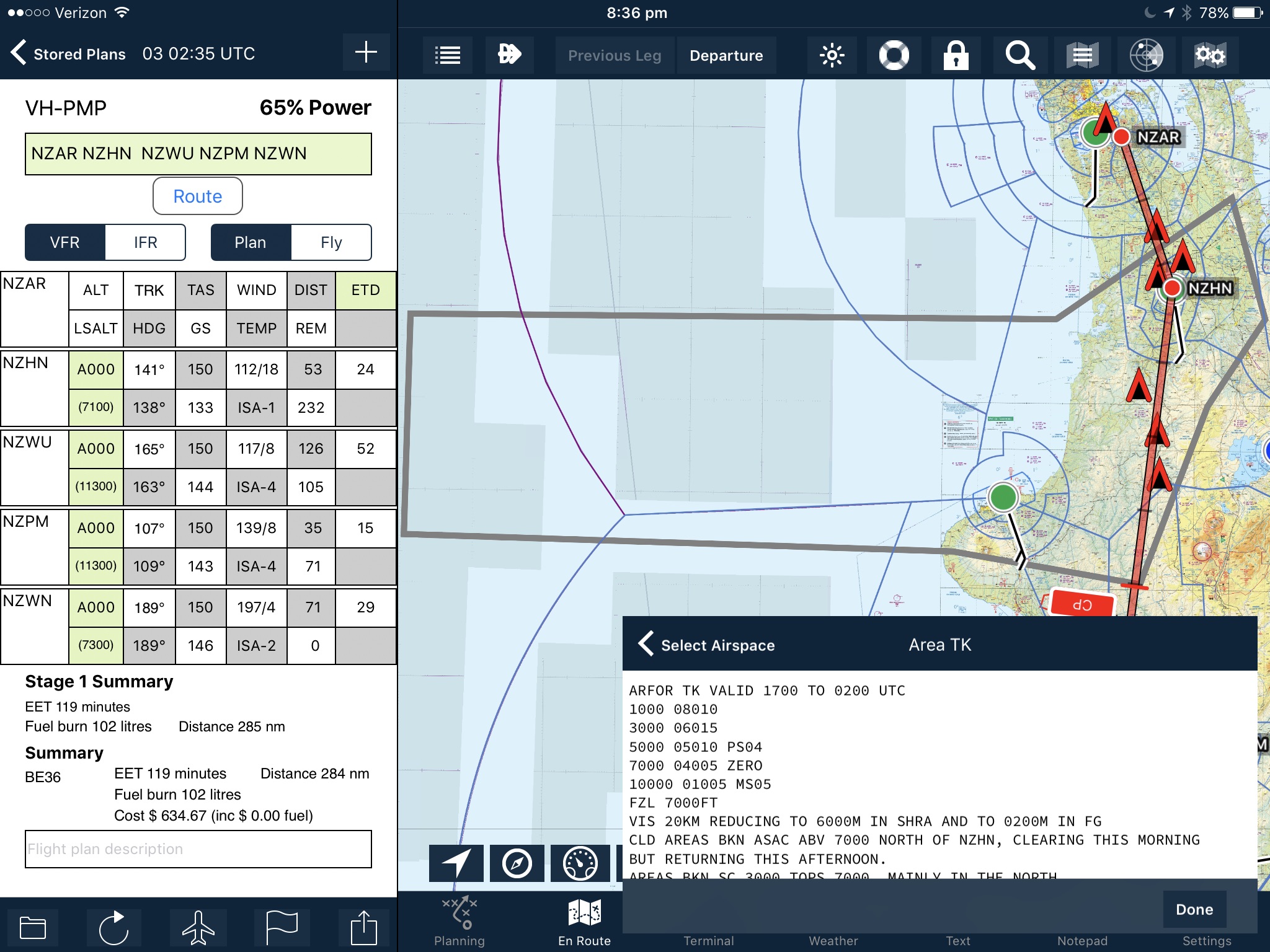
Task: Tap the red CP marker on map
Action: [x=1082, y=604]
